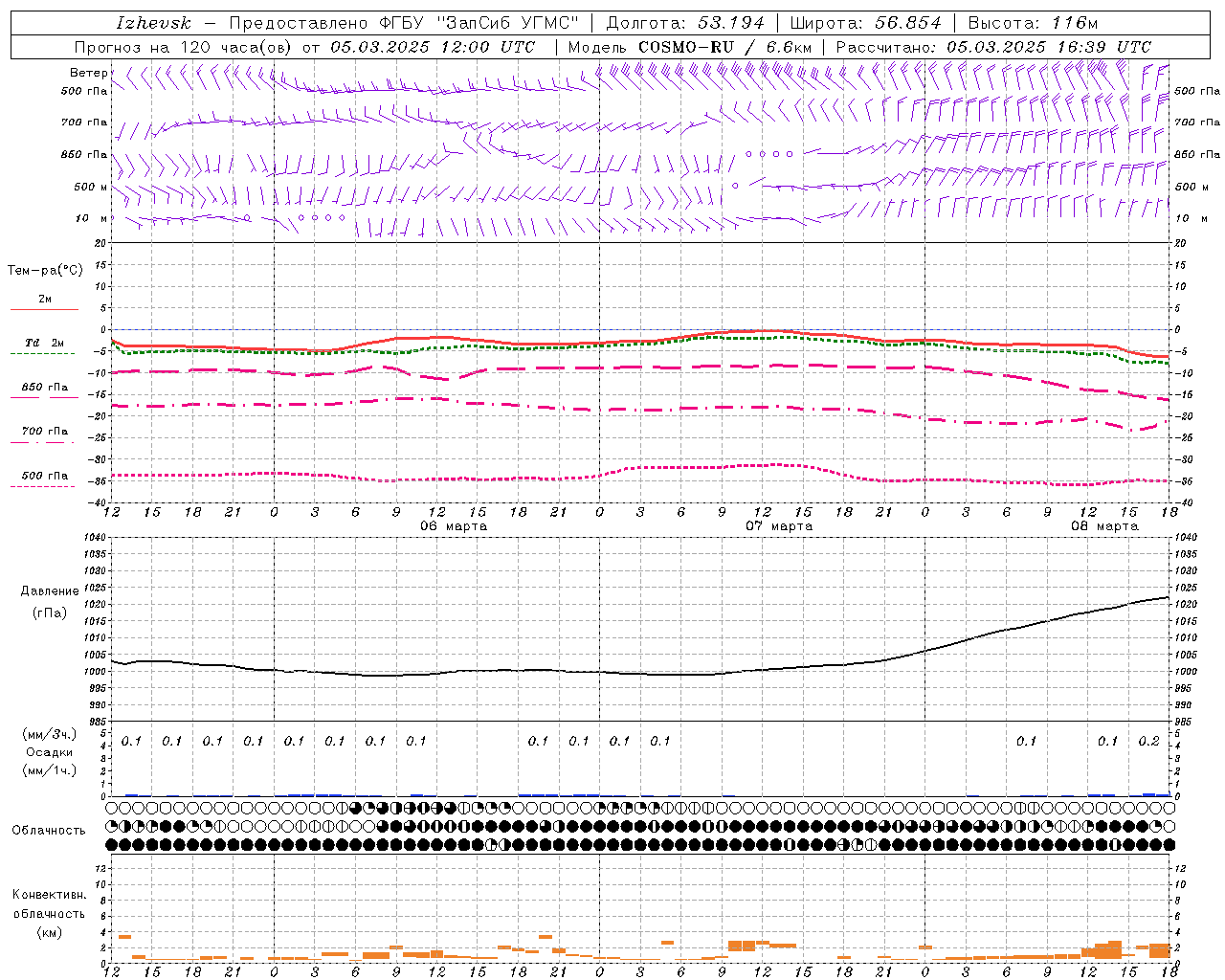
Task: Click the "Модель COSMO-RU / 6.6км" text
Action: click(x=690, y=47)
